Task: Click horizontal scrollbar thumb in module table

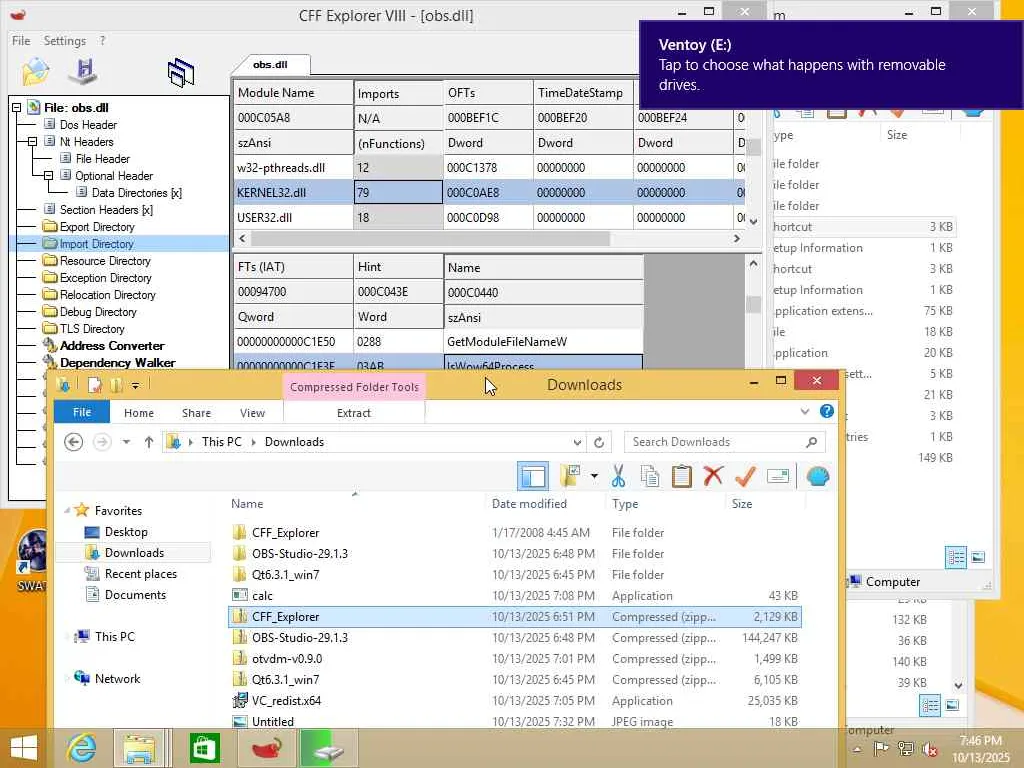Action: click(431, 239)
